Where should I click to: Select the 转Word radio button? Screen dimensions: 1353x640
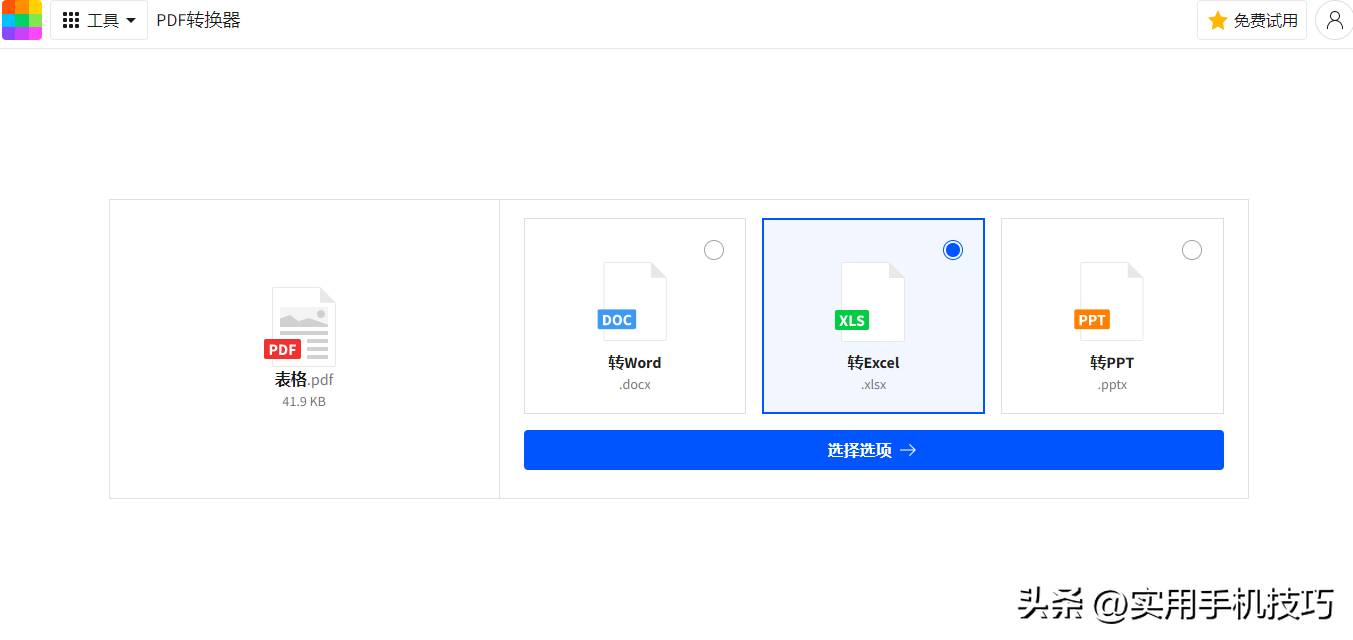tap(714, 250)
